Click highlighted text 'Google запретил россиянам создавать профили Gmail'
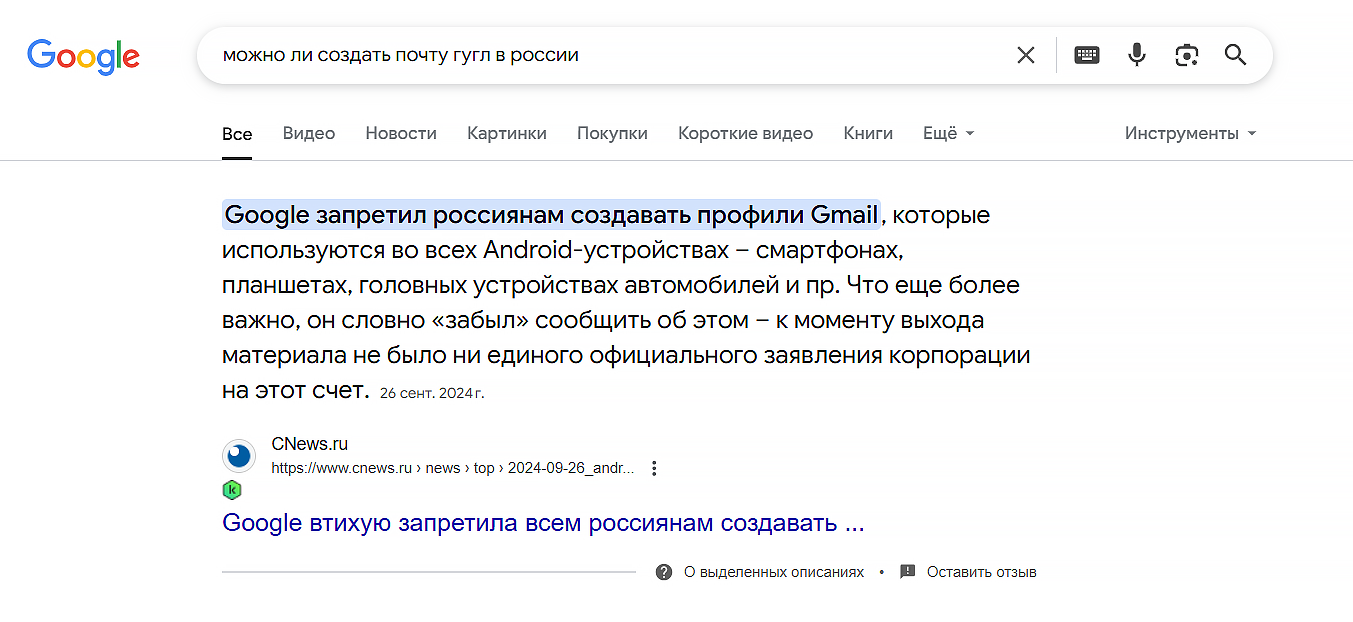 pyautogui.click(x=552, y=214)
